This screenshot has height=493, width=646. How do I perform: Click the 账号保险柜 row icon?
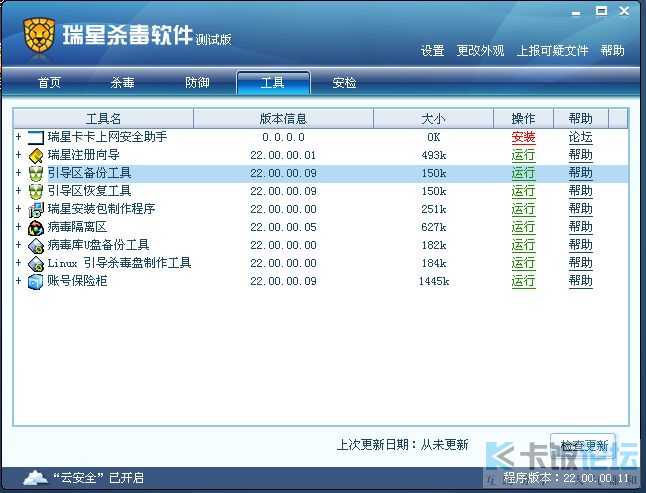[x=36, y=281]
